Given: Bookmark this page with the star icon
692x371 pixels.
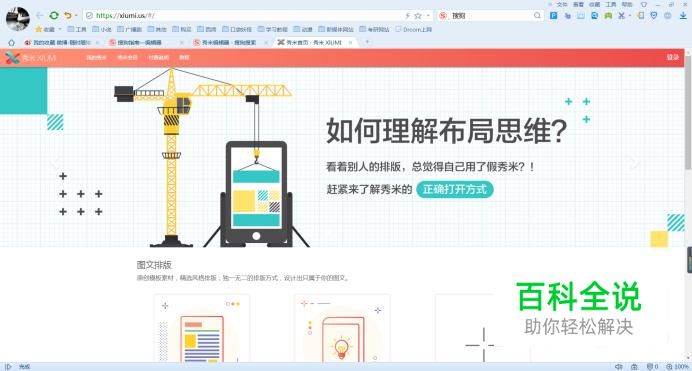Looking at the screenshot, I should click(x=417, y=15).
